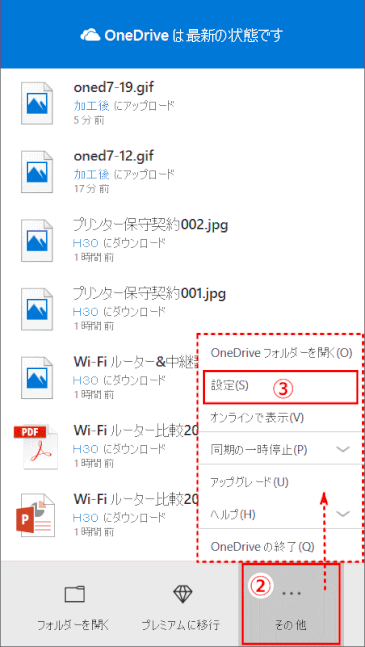Click the diamond premium icon

click(x=183, y=594)
